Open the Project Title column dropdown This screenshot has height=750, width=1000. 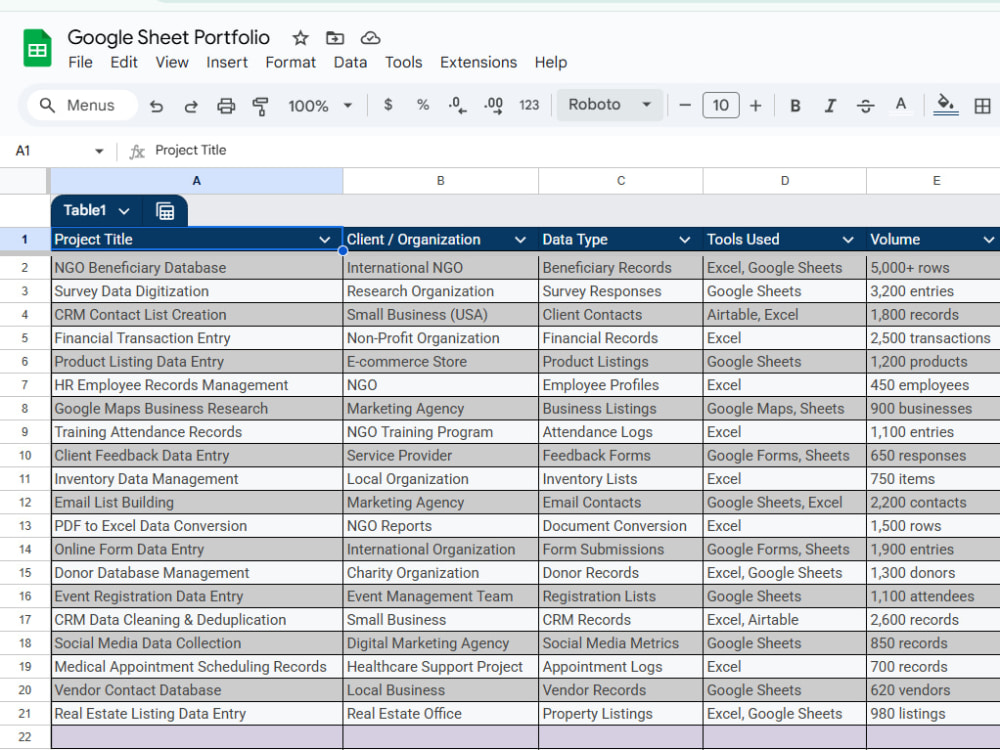pos(325,240)
